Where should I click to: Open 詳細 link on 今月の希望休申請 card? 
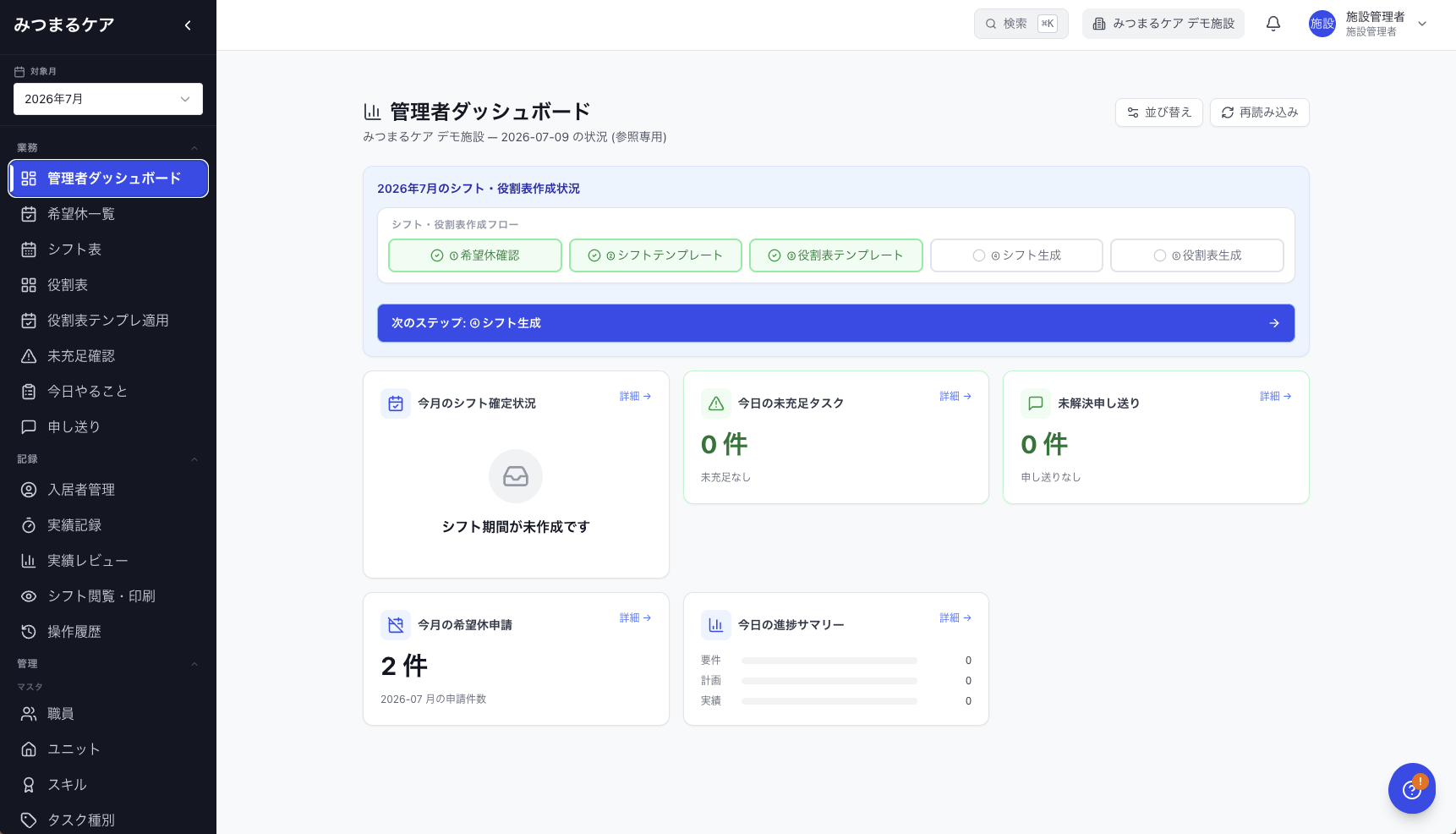point(635,617)
